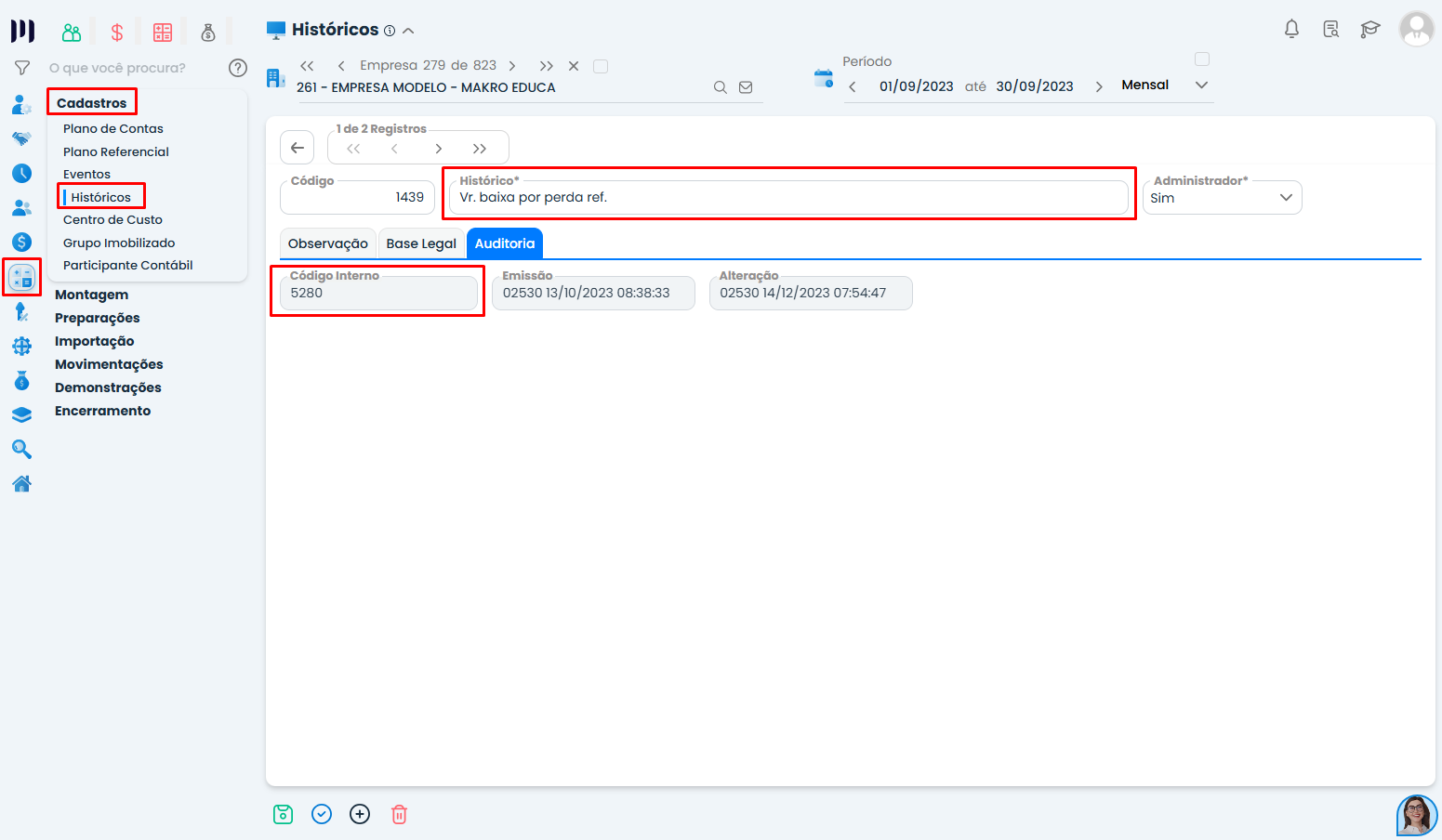
Task: Go to the next record
Action: click(438, 149)
